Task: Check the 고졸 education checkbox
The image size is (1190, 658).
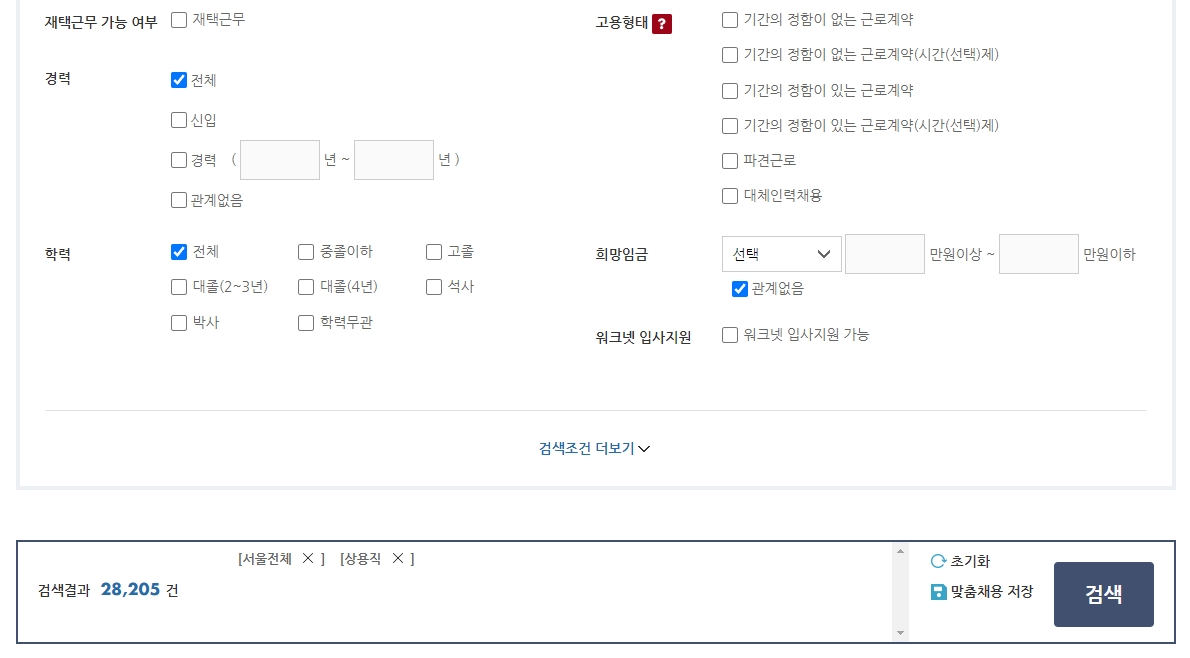Action: tap(433, 252)
